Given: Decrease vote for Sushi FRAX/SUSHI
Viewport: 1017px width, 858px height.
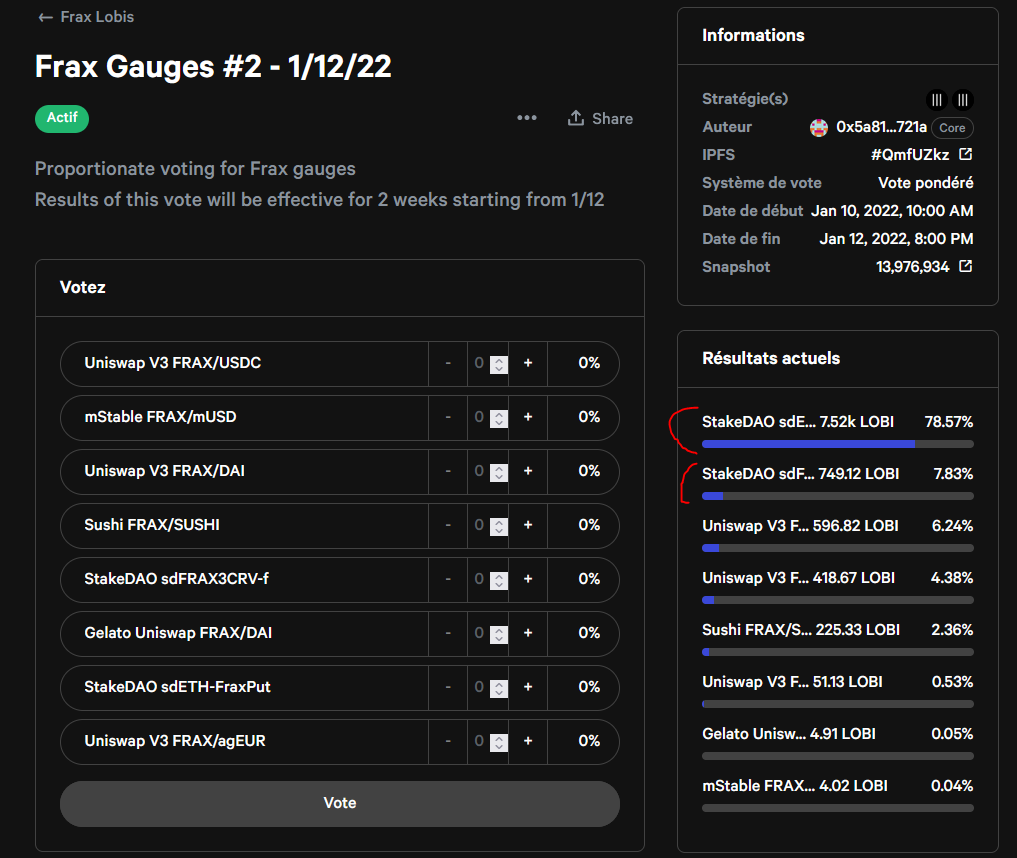Looking at the screenshot, I should tap(448, 525).
